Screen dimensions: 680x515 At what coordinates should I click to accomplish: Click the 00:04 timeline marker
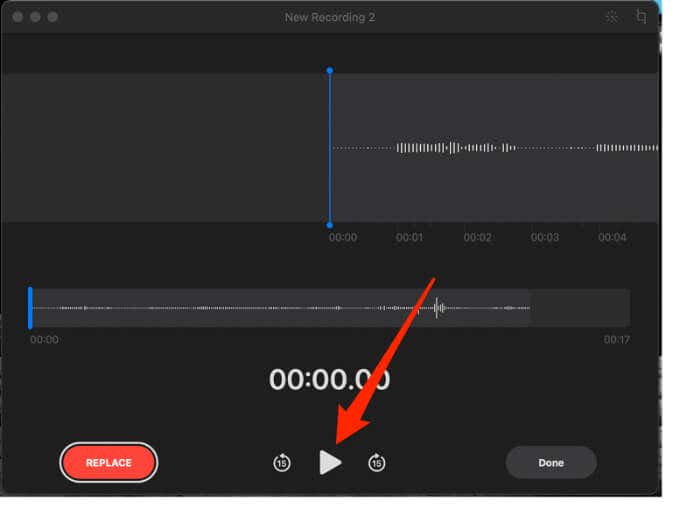[x=612, y=238]
